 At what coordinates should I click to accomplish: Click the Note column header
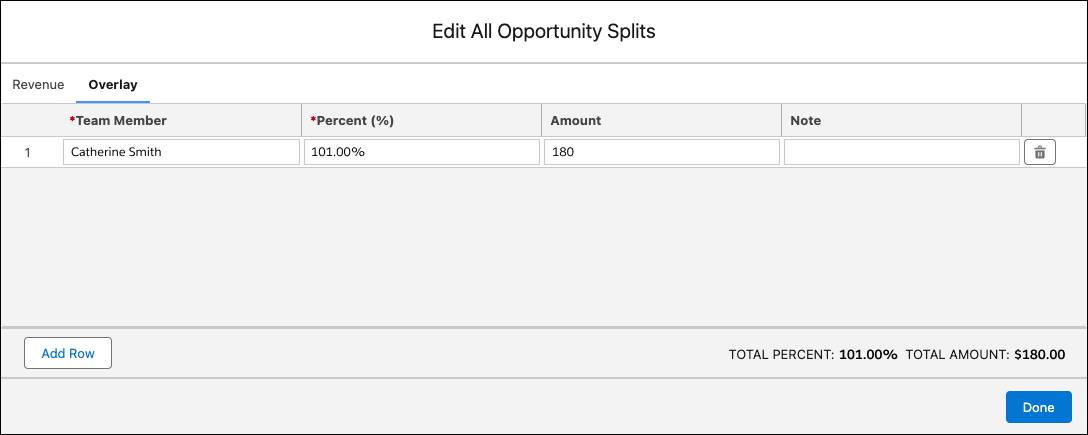805,120
